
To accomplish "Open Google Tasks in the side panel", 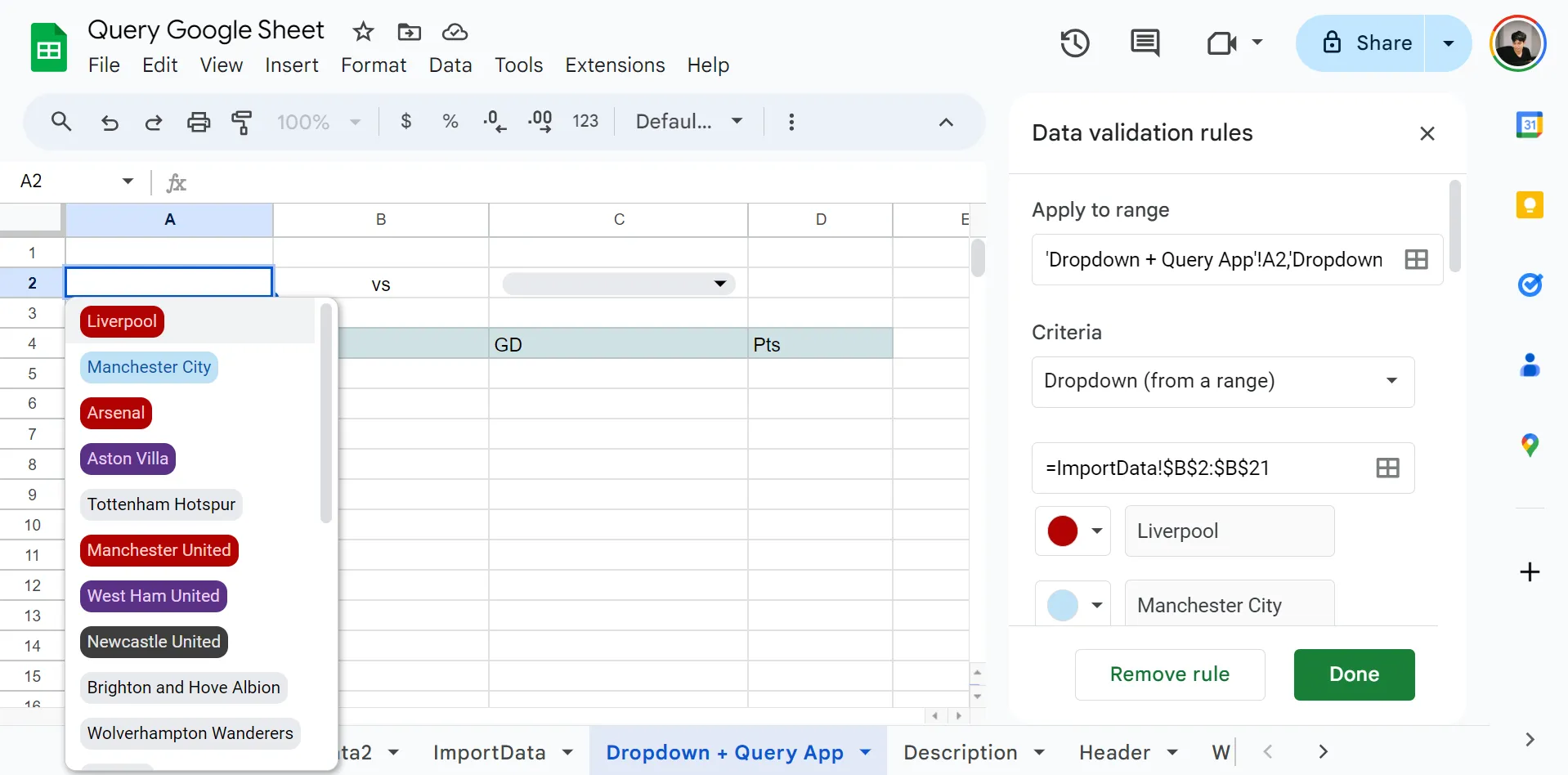I will (1530, 284).
